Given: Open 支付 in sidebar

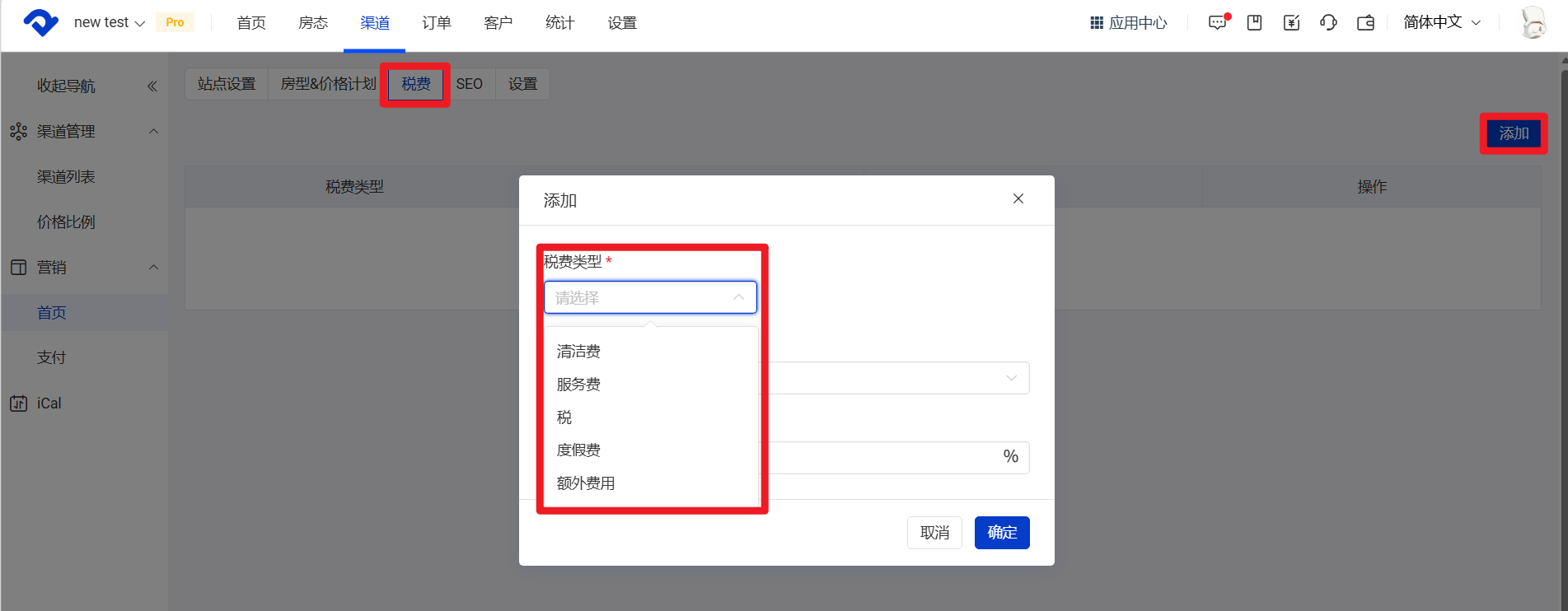Looking at the screenshot, I should tap(52, 358).
